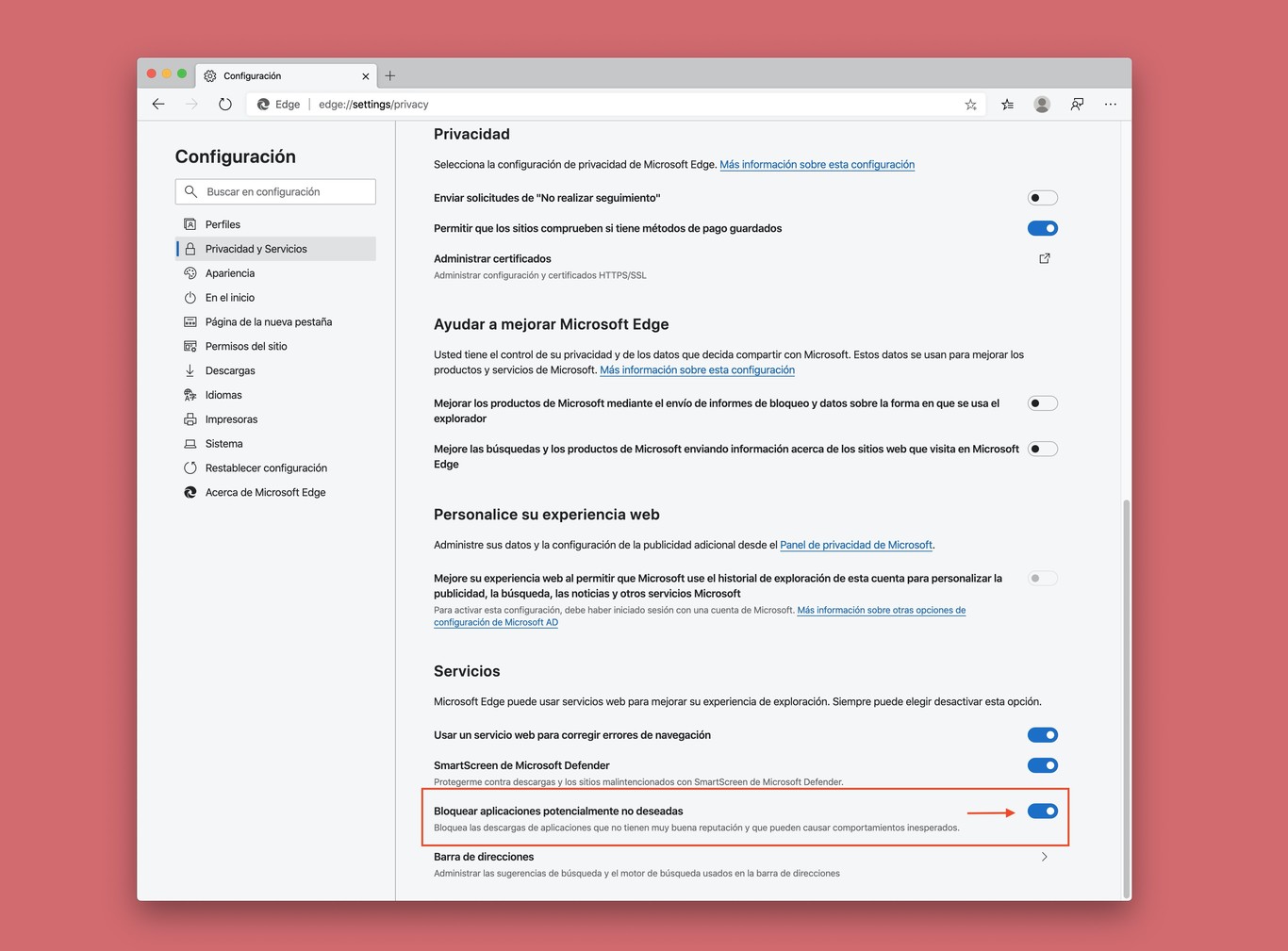The image size is (1288, 951).
Task: Click the Página de la nueva pestaña icon
Action: pyautogui.click(x=190, y=322)
